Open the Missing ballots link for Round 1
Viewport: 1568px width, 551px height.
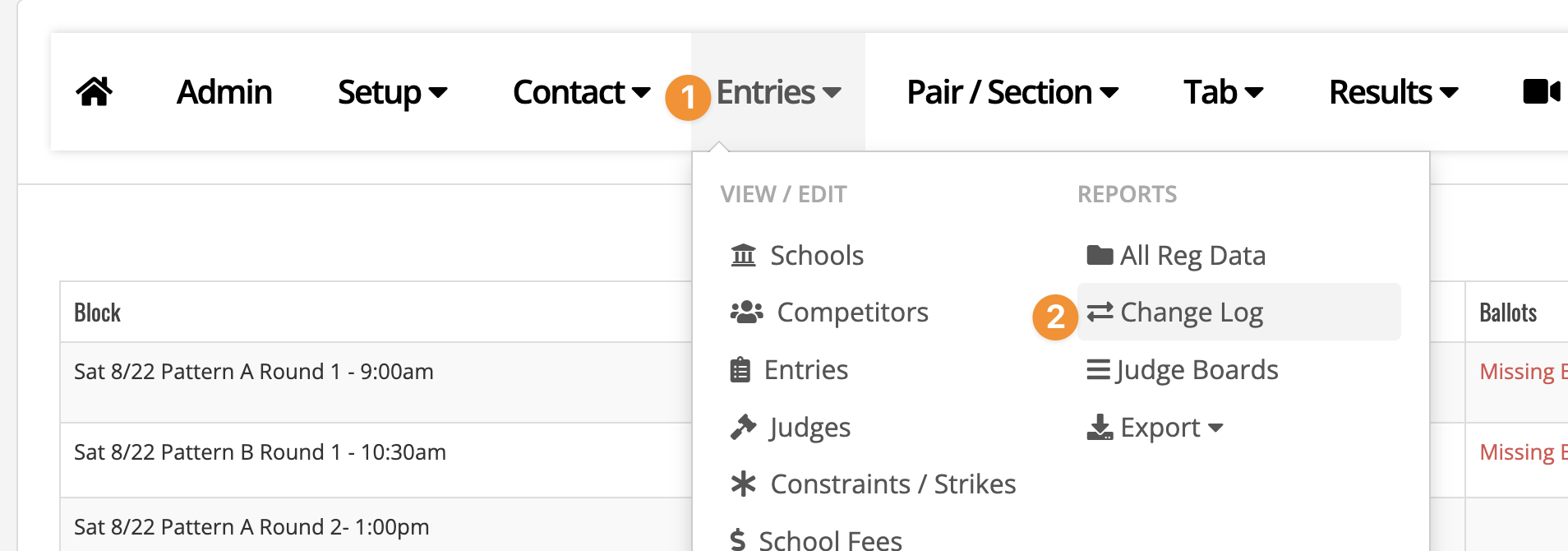tap(1523, 372)
